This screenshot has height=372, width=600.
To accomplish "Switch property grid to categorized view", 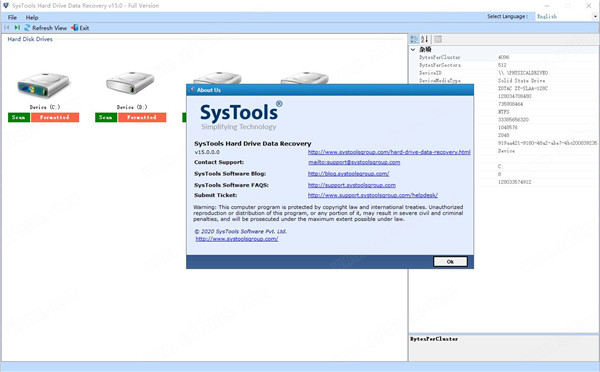I will coord(414,39).
